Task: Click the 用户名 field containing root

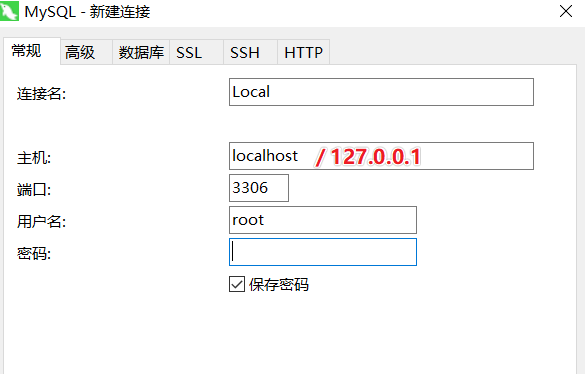Action: click(x=323, y=220)
